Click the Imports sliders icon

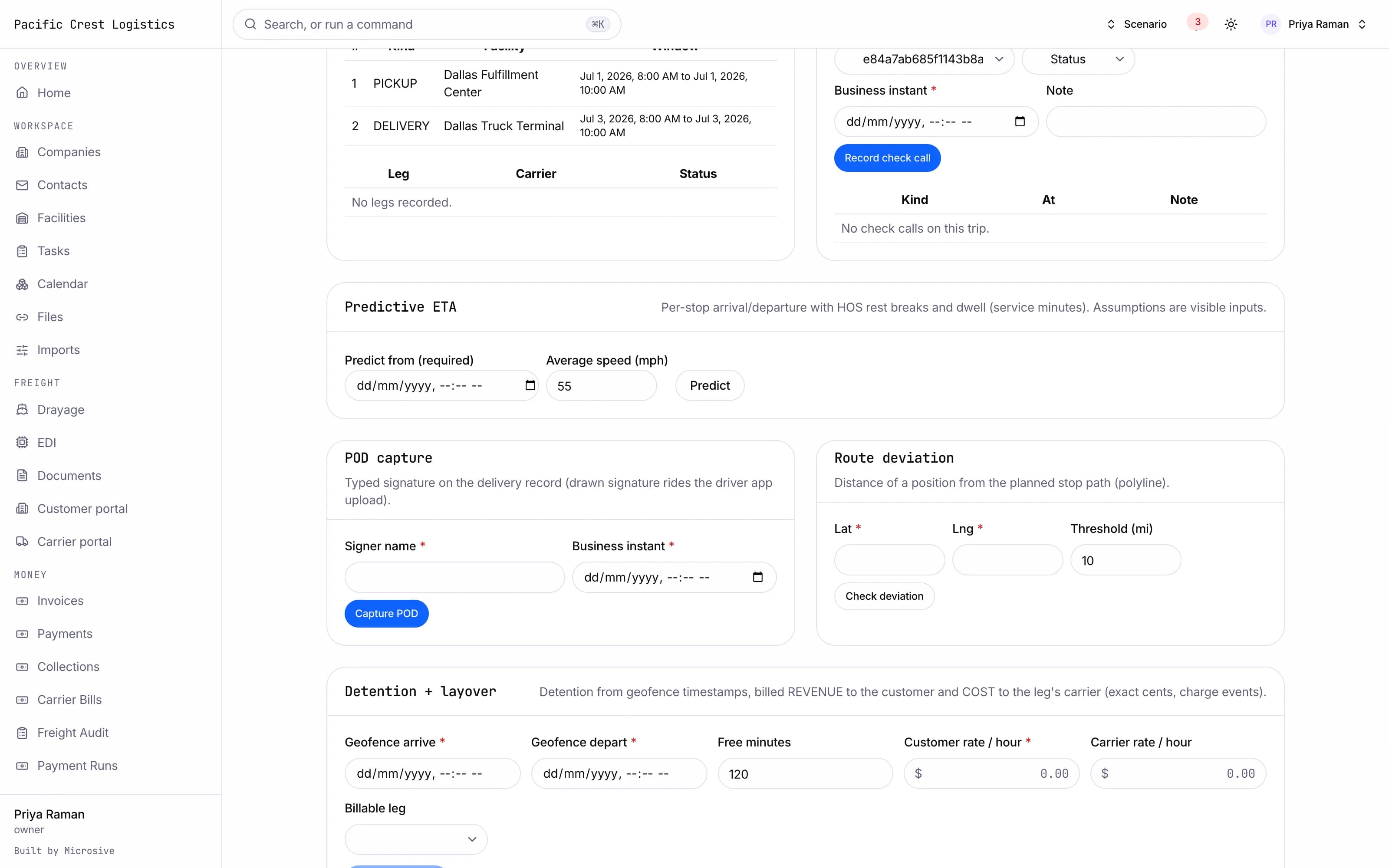(x=22, y=350)
